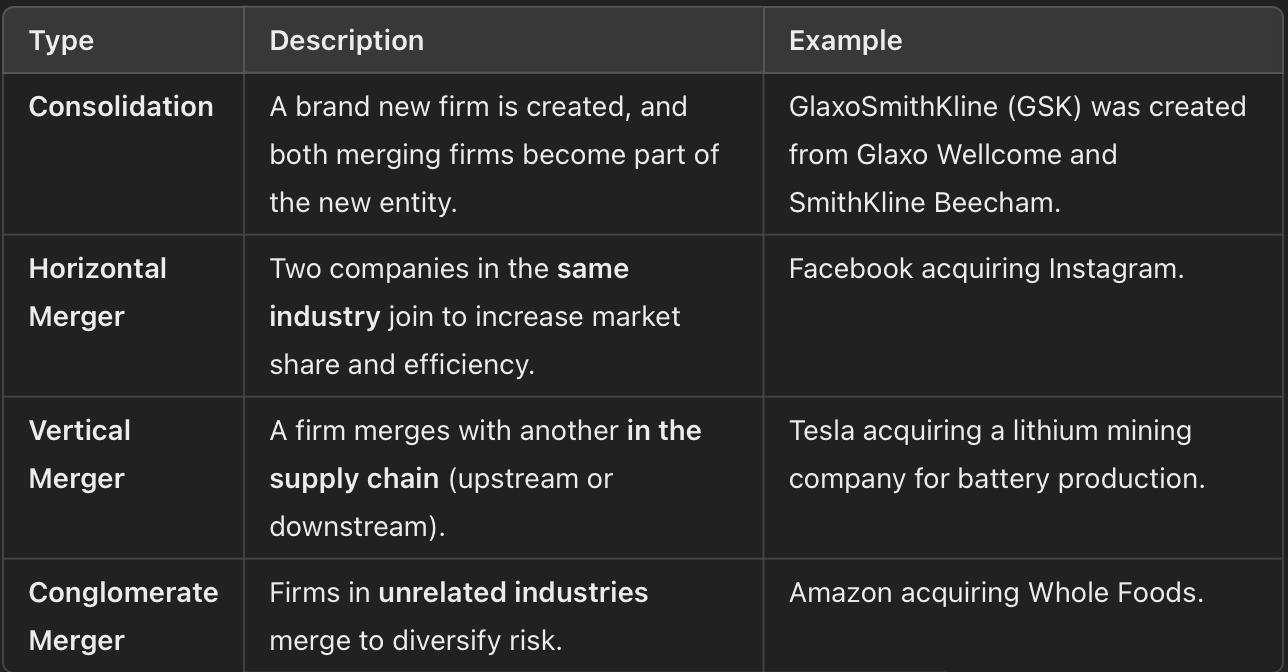Select the Conglomerate Merger type cell

click(x=123, y=616)
